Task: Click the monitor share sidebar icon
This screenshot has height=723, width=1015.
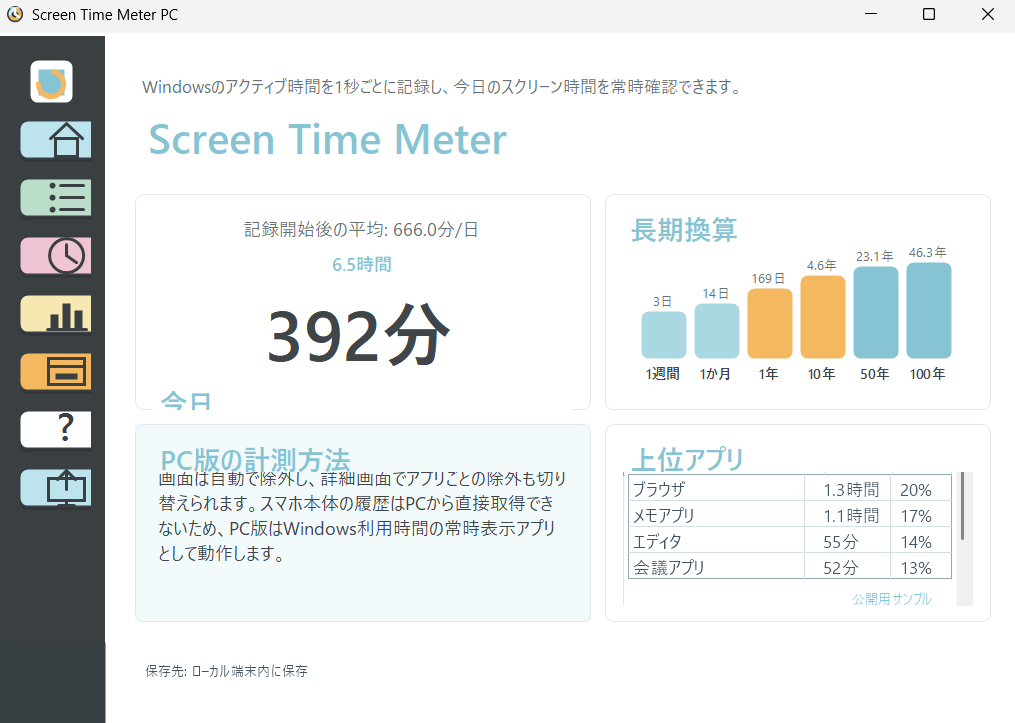Action: [x=56, y=487]
